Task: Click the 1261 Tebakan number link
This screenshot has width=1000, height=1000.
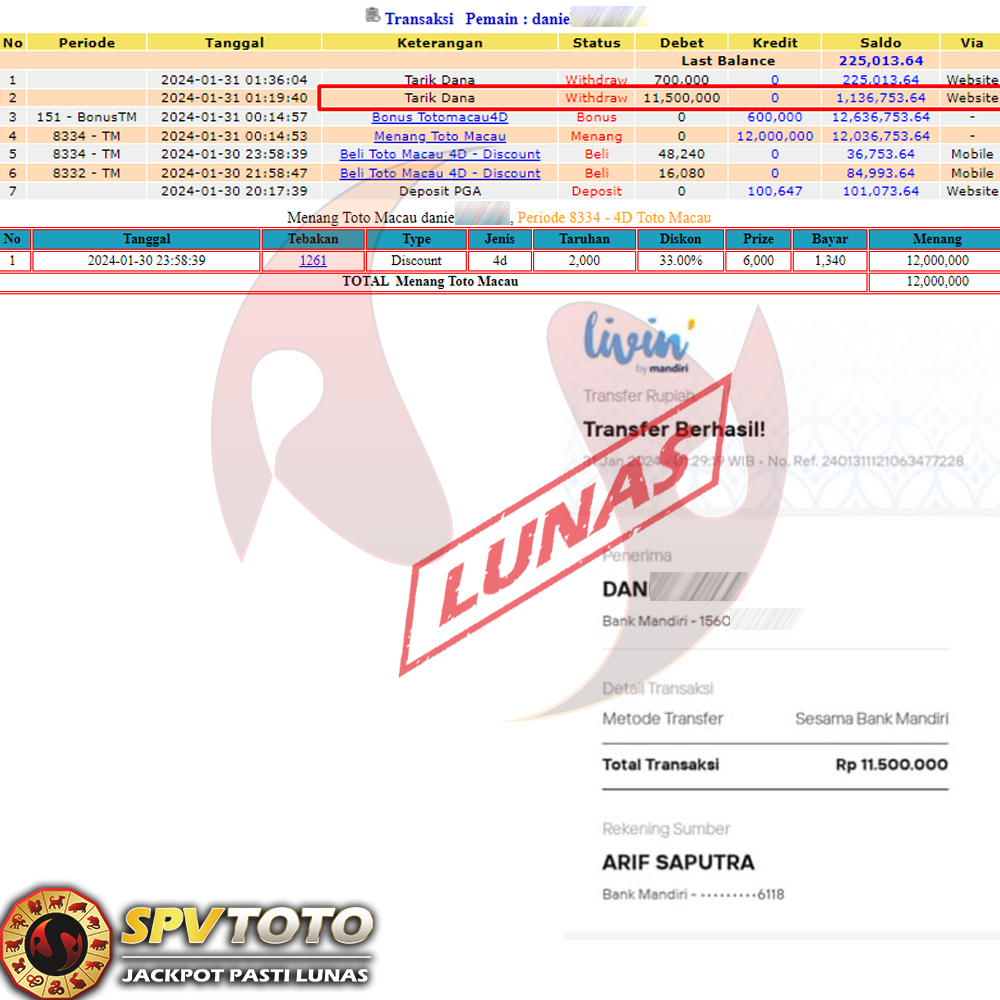Action: point(313,261)
